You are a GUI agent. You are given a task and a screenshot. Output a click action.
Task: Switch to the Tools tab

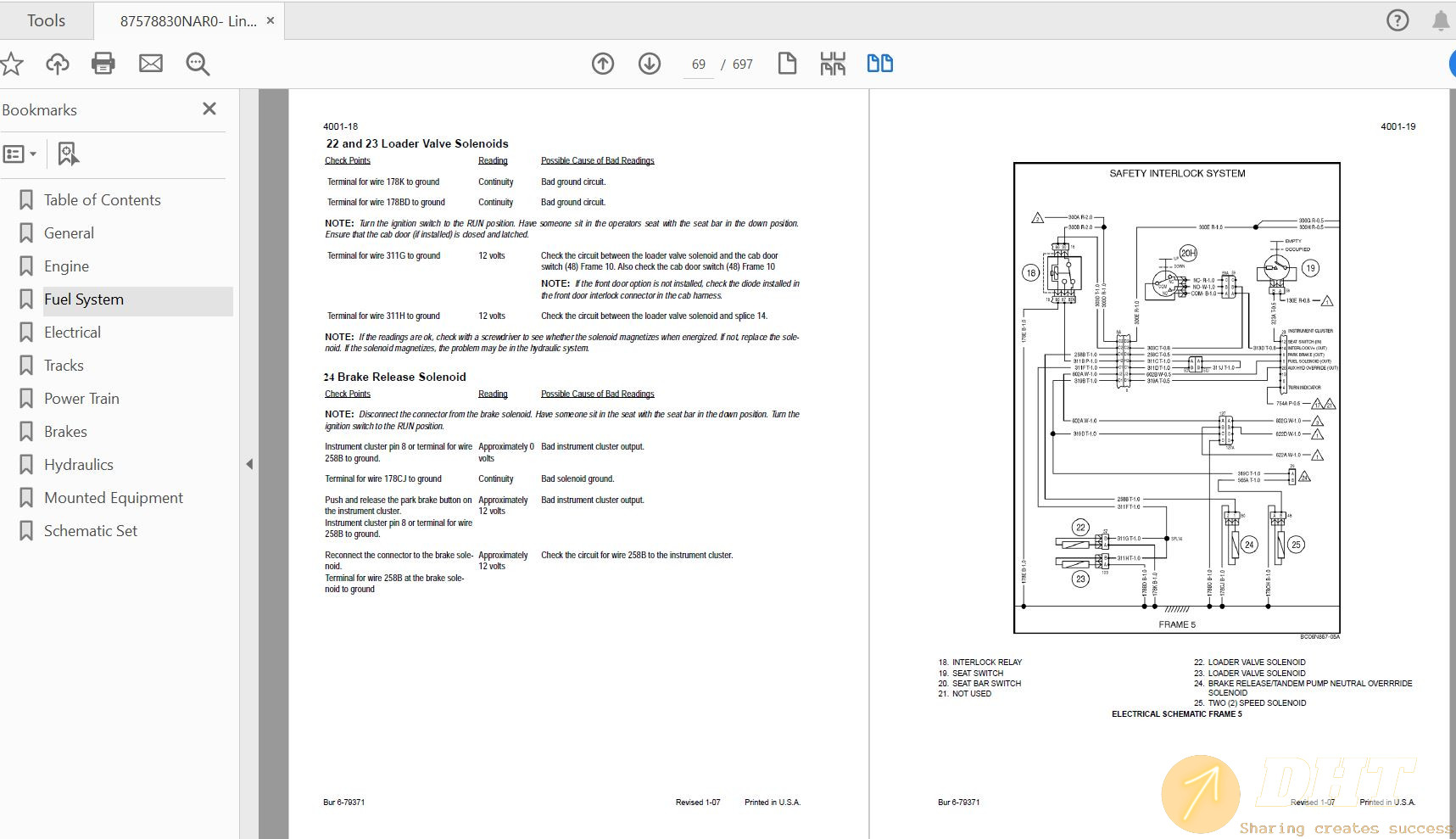(x=46, y=20)
